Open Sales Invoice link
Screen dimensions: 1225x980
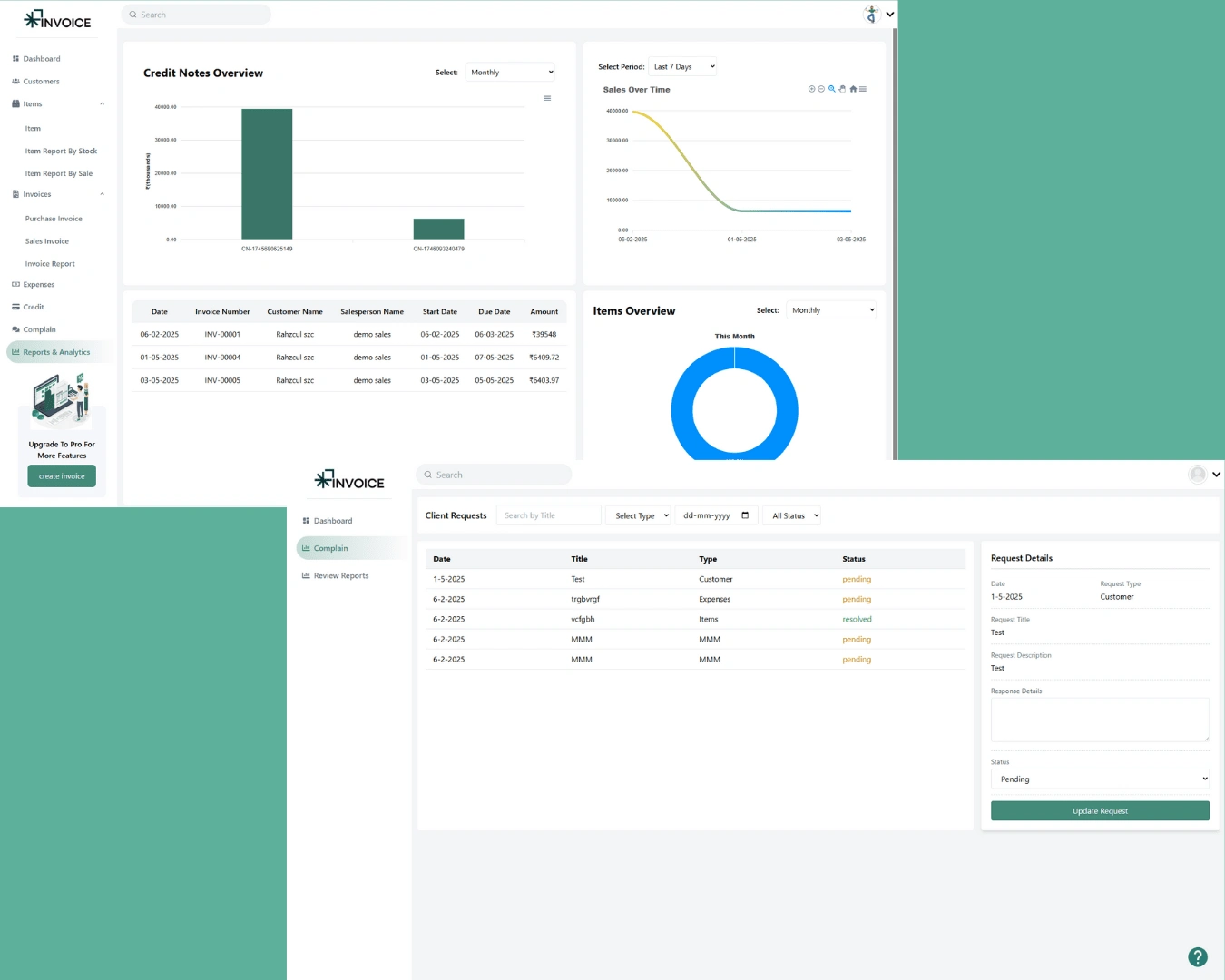pyautogui.click(x=47, y=241)
